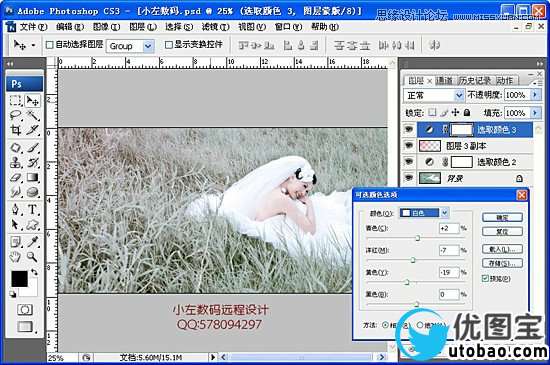This screenshot has width=550, height=365.
Task: Select the Healing Brush tool
Action: click(16, 148)
